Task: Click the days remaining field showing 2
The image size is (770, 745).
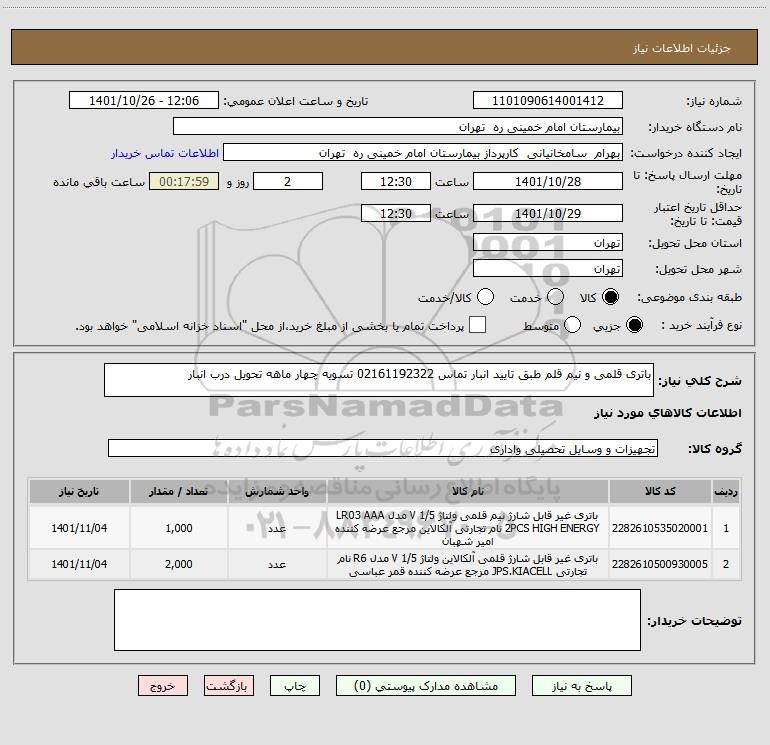Action: [x=288, y=181]
